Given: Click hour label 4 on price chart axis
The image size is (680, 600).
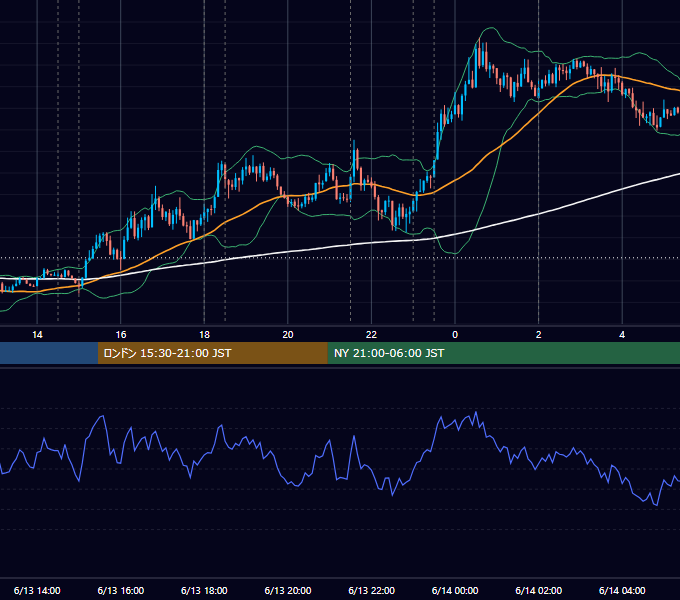Looking at the screenshot, I should (x=622, y=335).
